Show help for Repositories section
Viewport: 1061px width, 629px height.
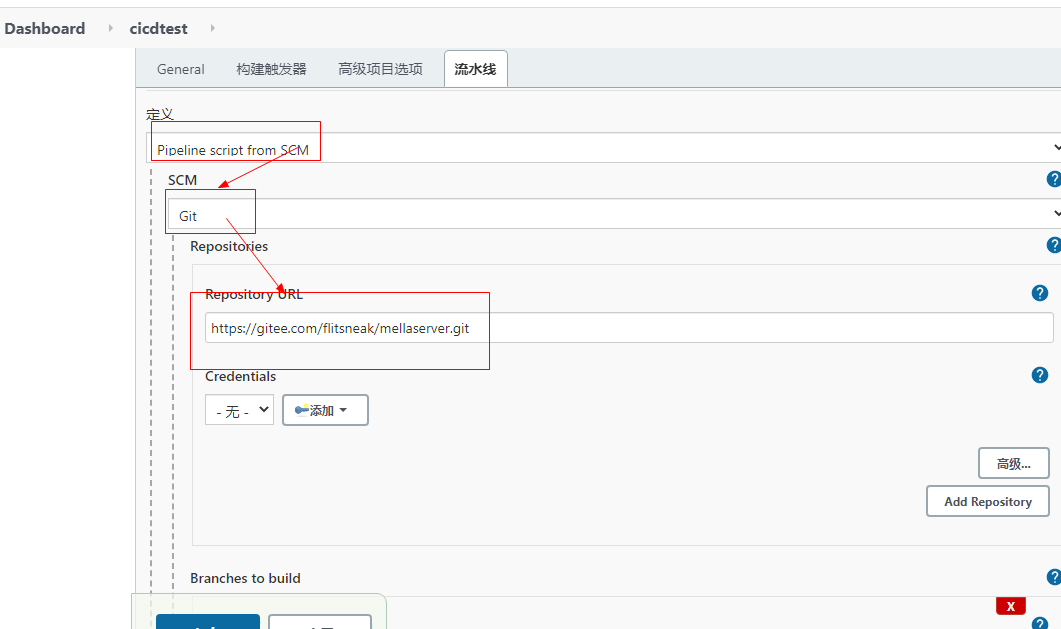tap(1053, 245)
